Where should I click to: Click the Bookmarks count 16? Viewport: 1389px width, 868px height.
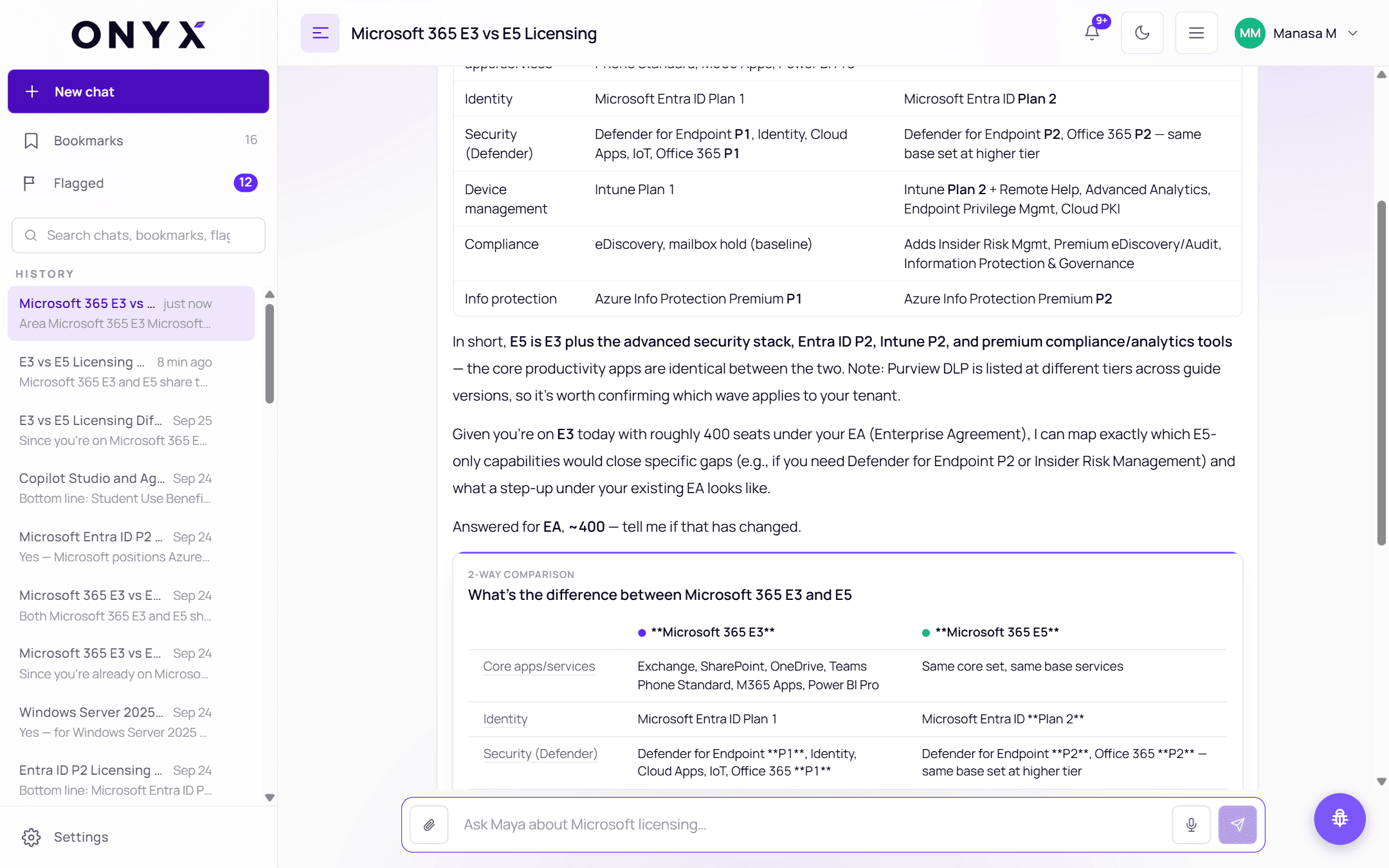pos(251,140)
